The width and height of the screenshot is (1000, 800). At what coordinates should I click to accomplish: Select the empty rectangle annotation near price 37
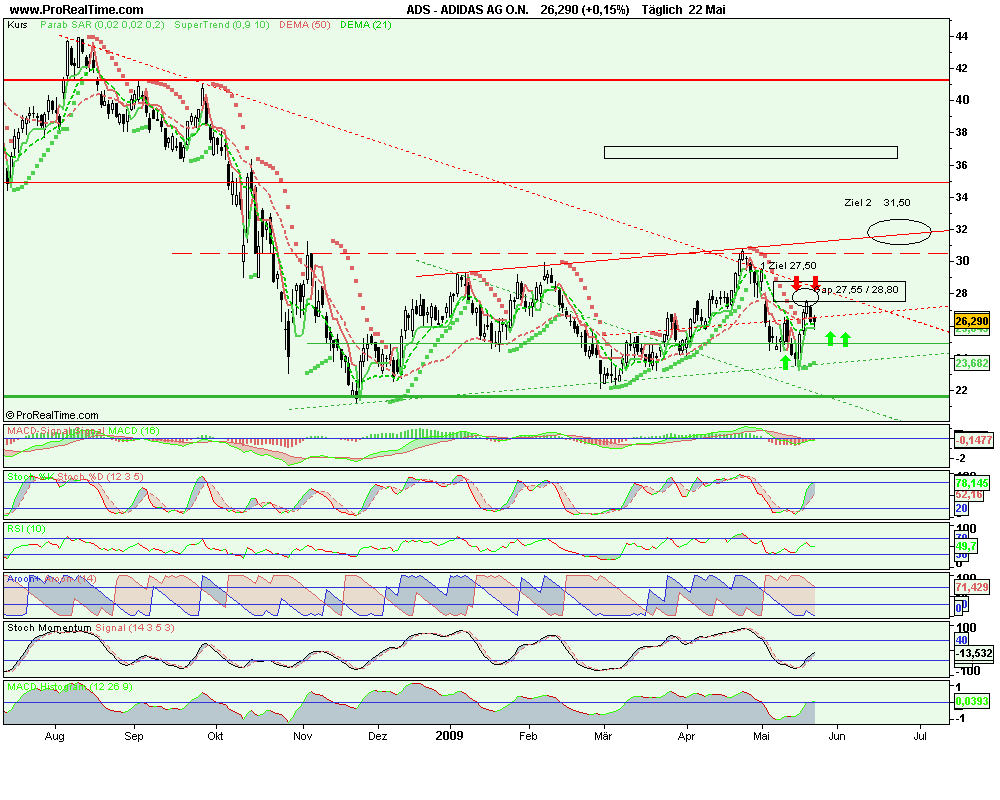pyautogui.click(x=750, y=152)
